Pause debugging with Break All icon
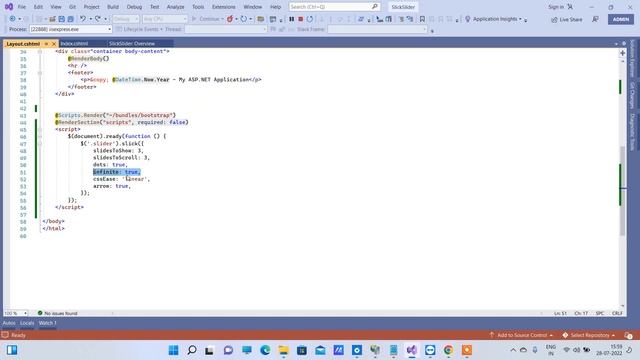 click(x=291, y=19)
